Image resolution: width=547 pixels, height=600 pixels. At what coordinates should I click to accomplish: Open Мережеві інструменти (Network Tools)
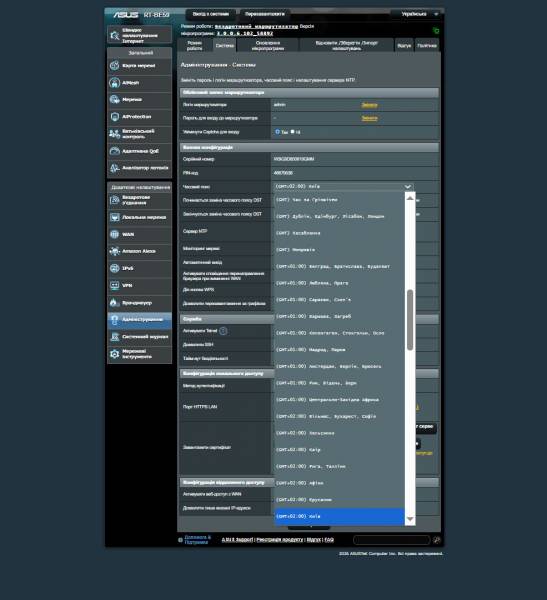(139, 354)
